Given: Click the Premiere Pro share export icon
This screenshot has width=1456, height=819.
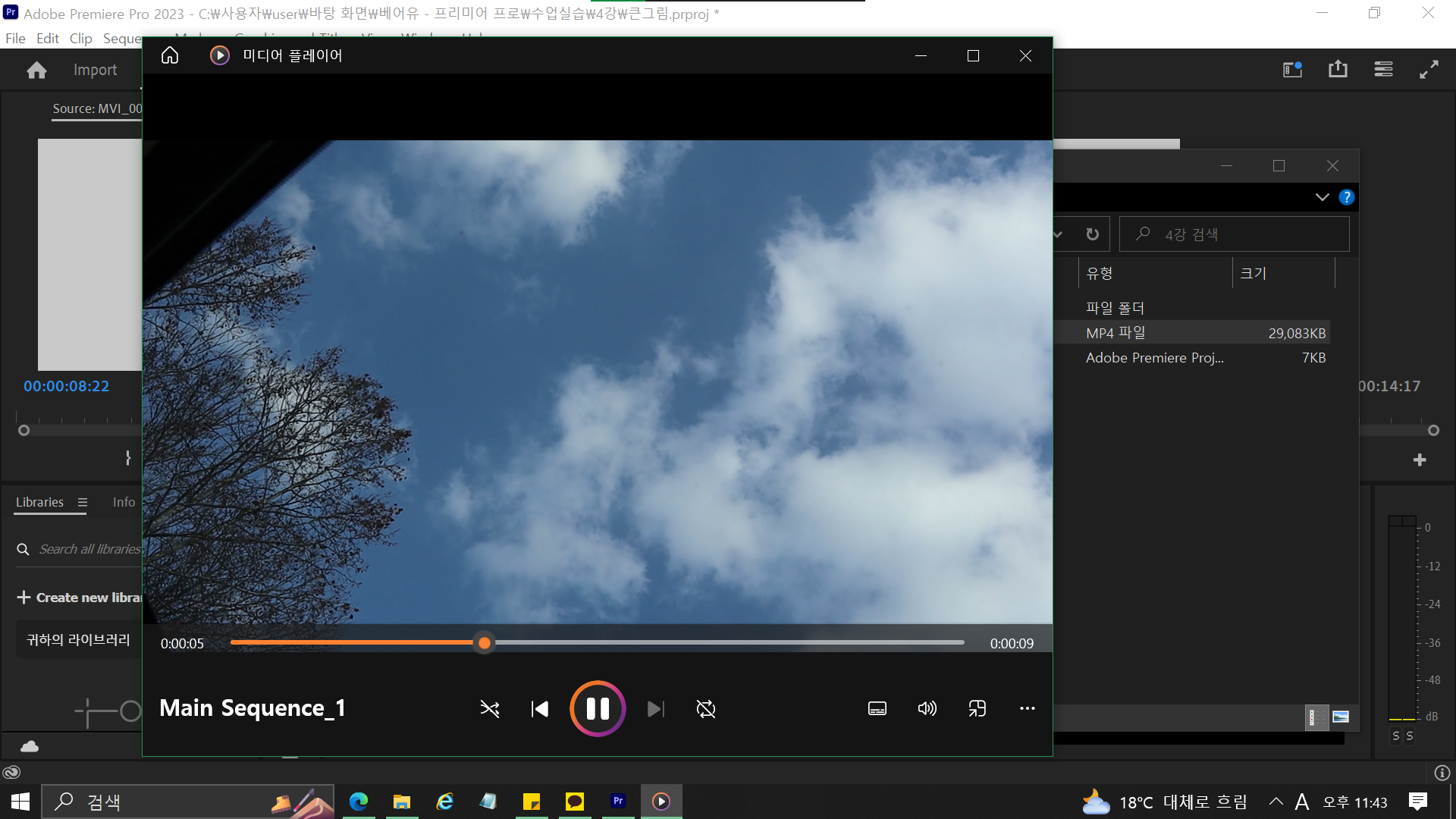Looking at the screenshot, I should pos(1338,70).
